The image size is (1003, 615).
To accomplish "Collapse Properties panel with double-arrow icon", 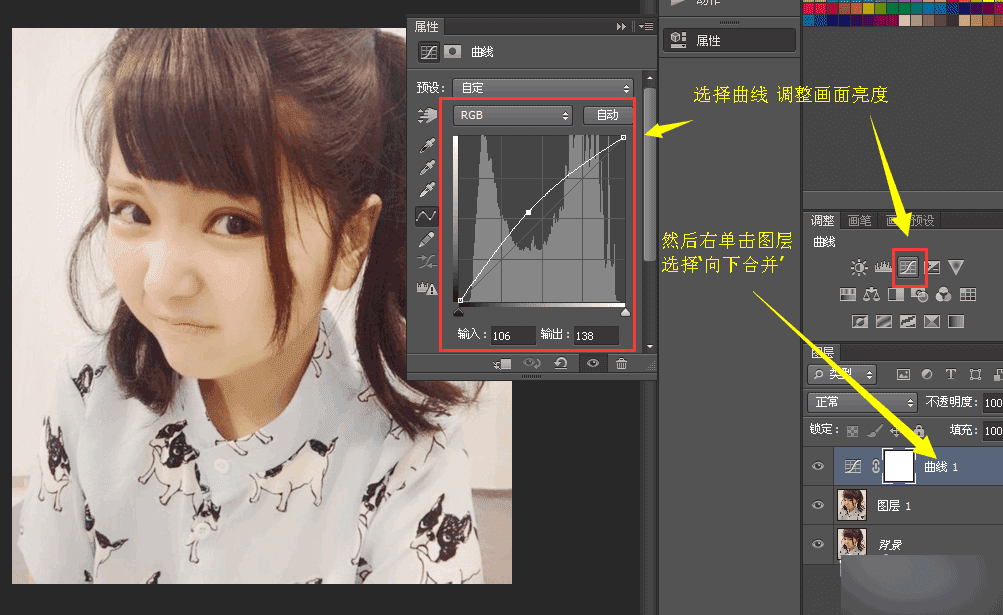I will (621, 26).
